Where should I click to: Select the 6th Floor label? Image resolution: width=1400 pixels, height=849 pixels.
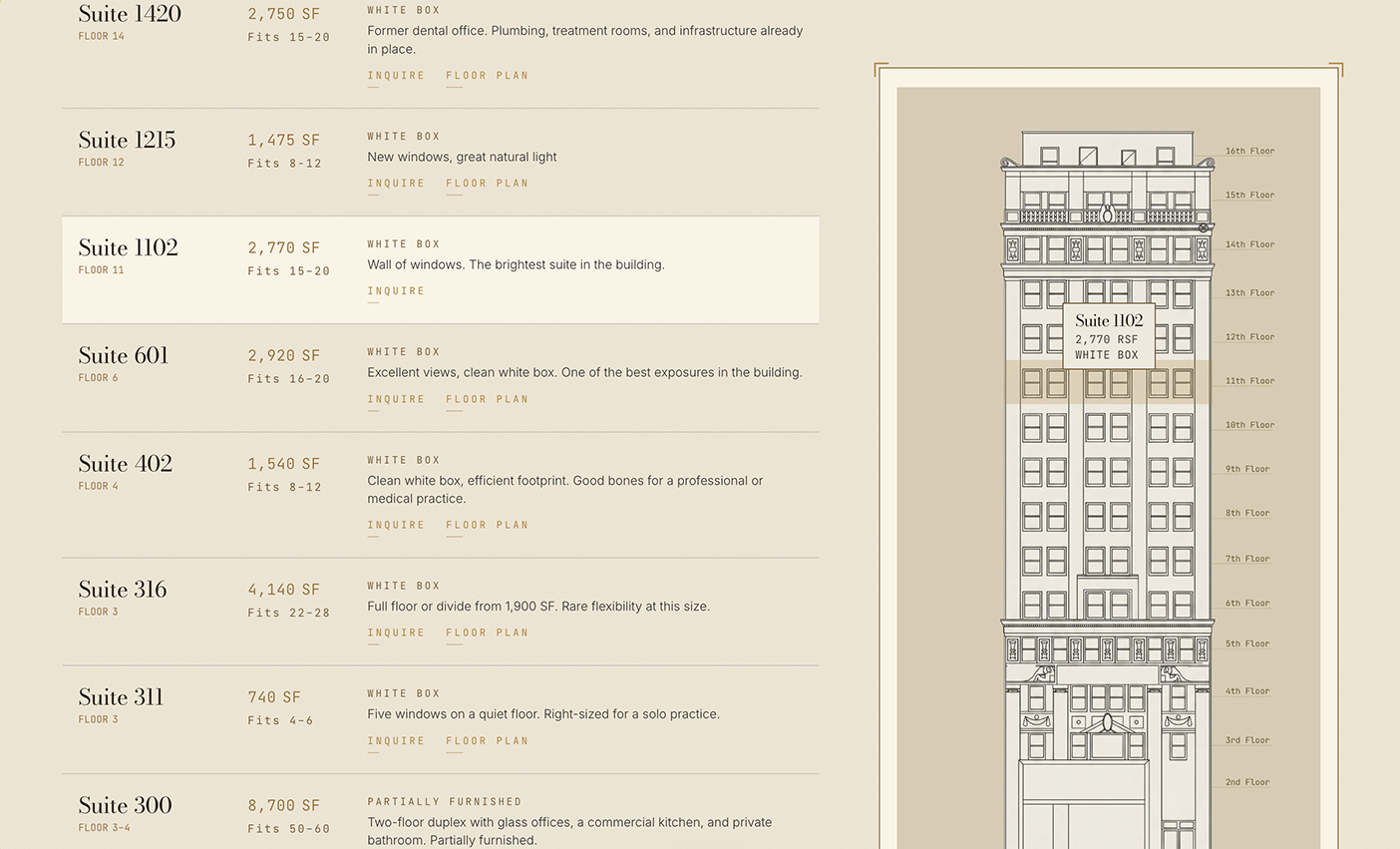(1247, 604)
